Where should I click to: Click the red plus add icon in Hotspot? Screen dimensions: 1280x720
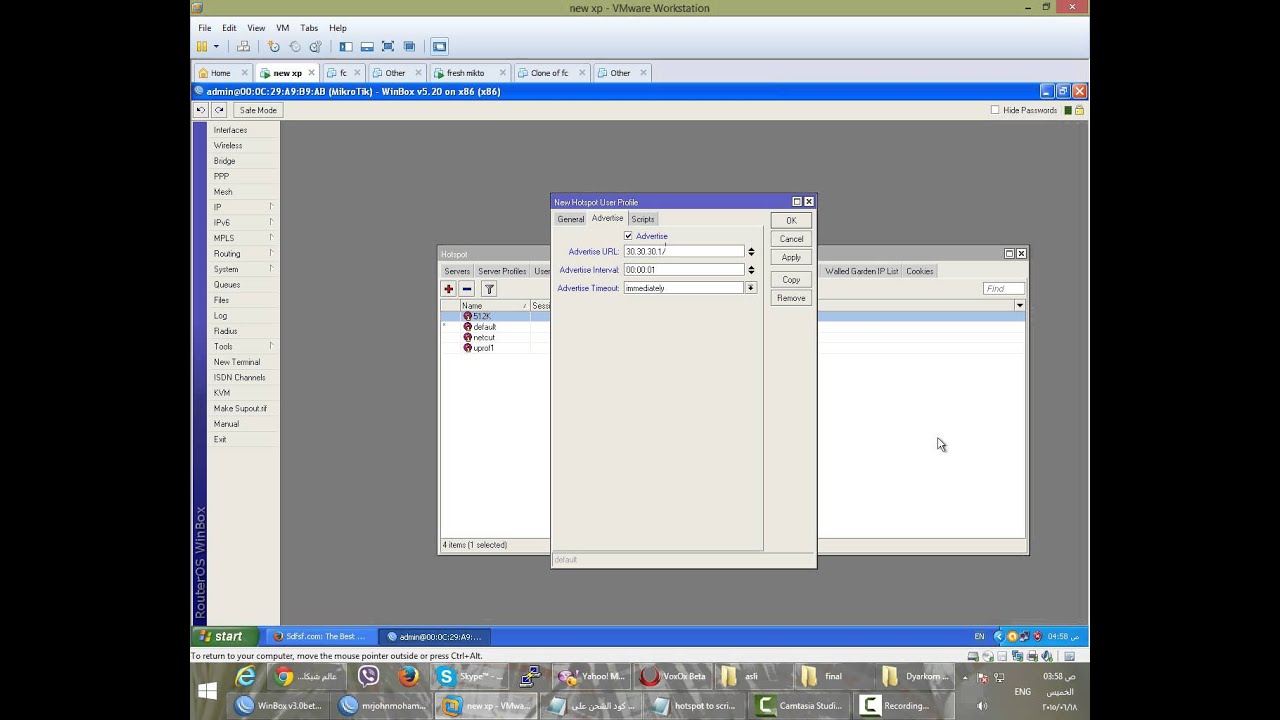pyautogui.click(x=449, y=289)
